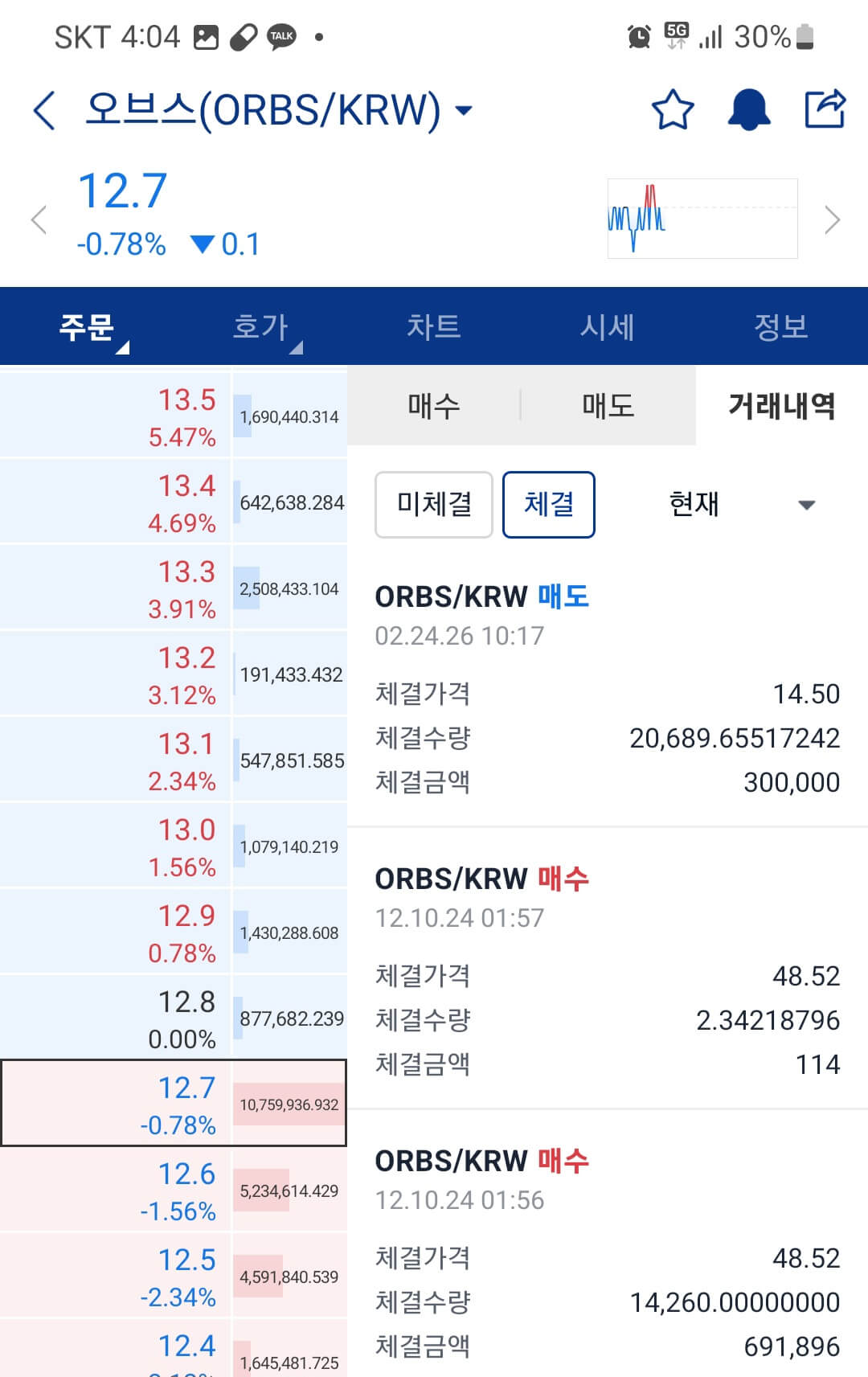Select the 매도 sell tab

click(608, 405)
